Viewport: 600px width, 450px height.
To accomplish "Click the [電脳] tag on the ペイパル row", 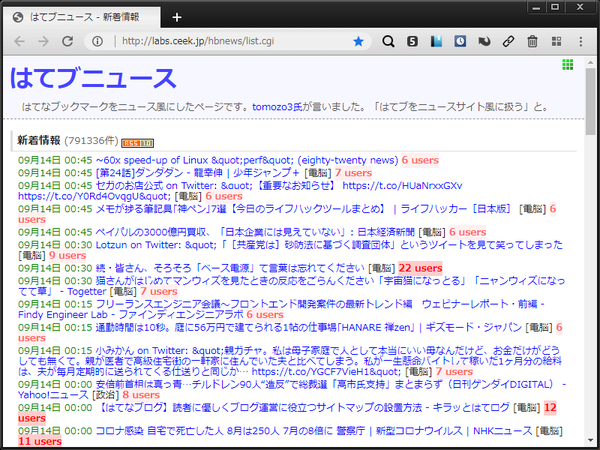I will 432,232.
